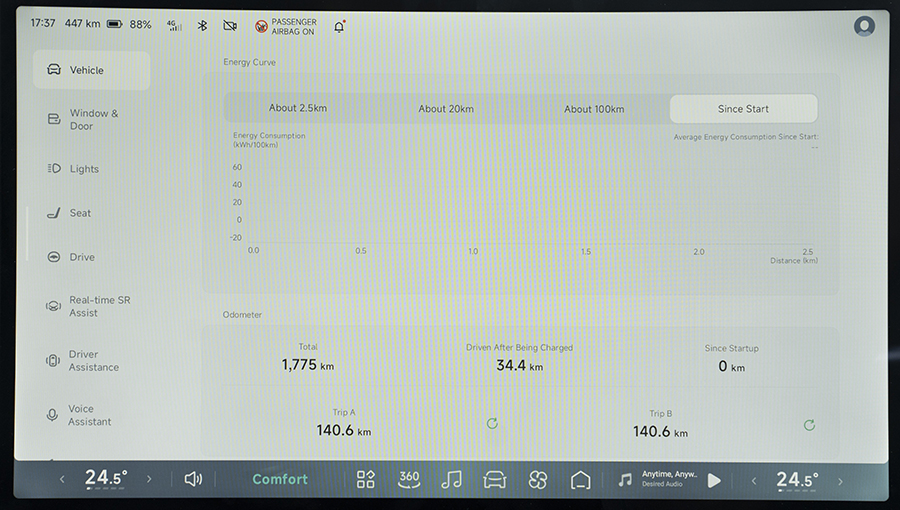Viewport: 900px width, 510px height.
Task: Go to home screen icon
Action: 580,479
